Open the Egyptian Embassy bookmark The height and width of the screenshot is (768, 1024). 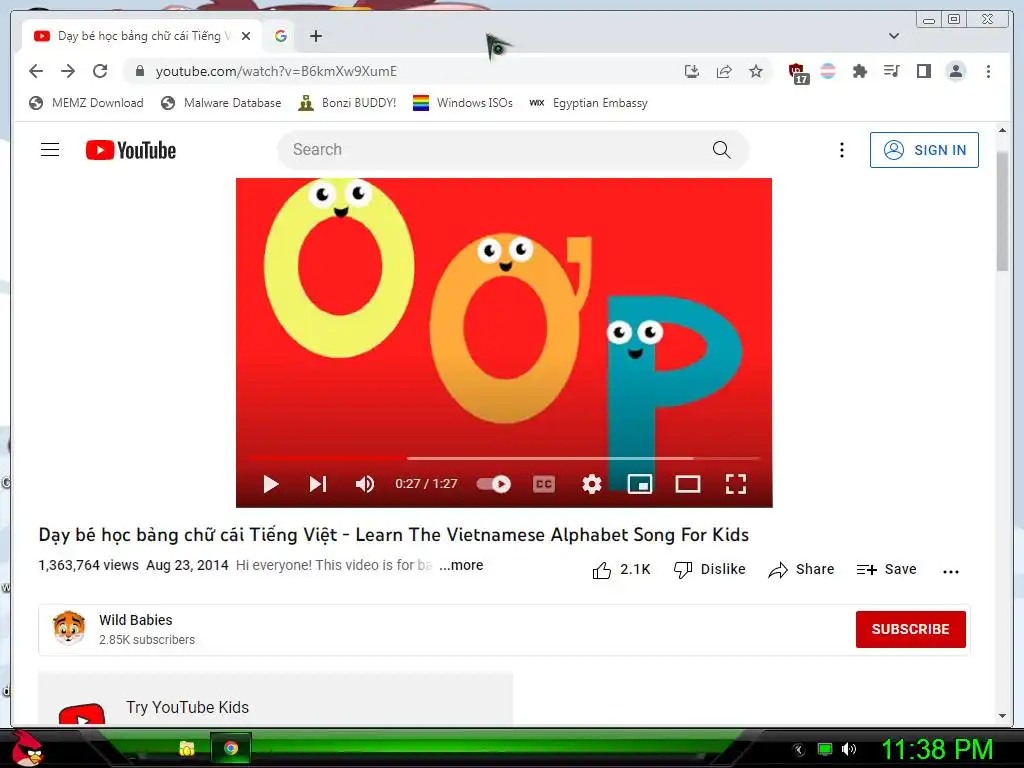(588, 103)
